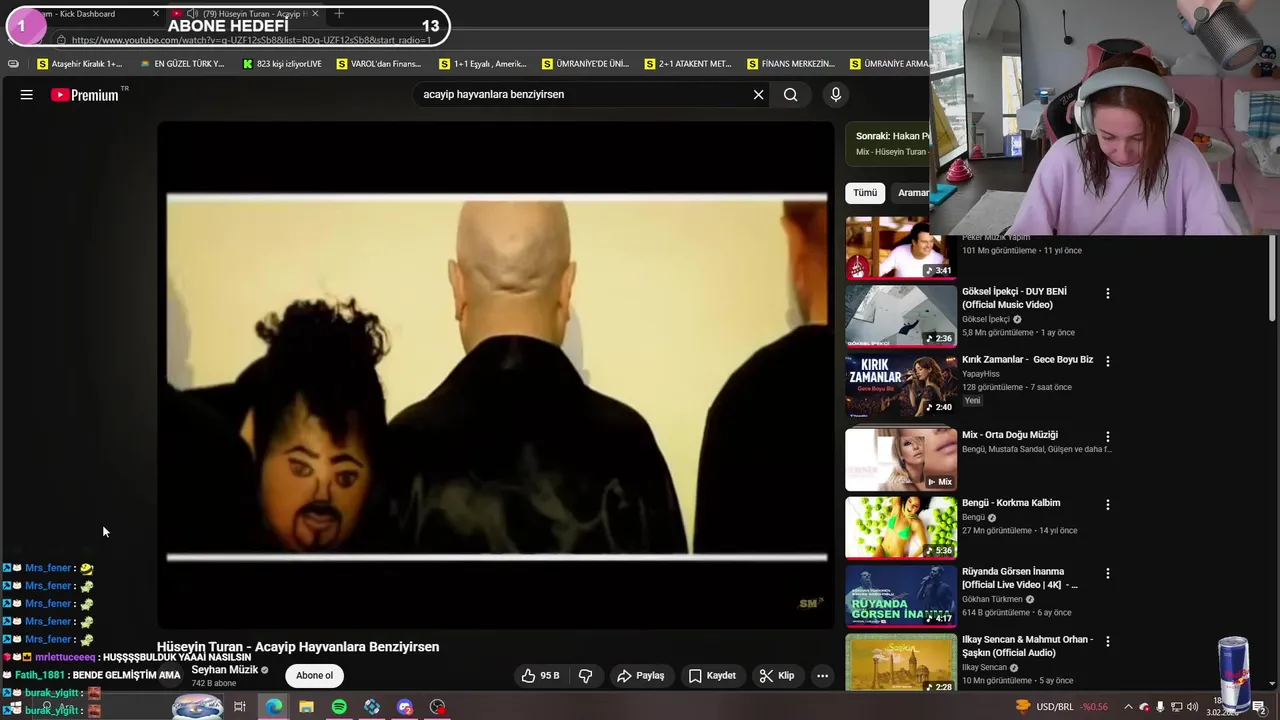Open Ilkay Sencan & Mahmut Orhan Şaşkın title
The image size is (1280, 720).
(1027, 646)
